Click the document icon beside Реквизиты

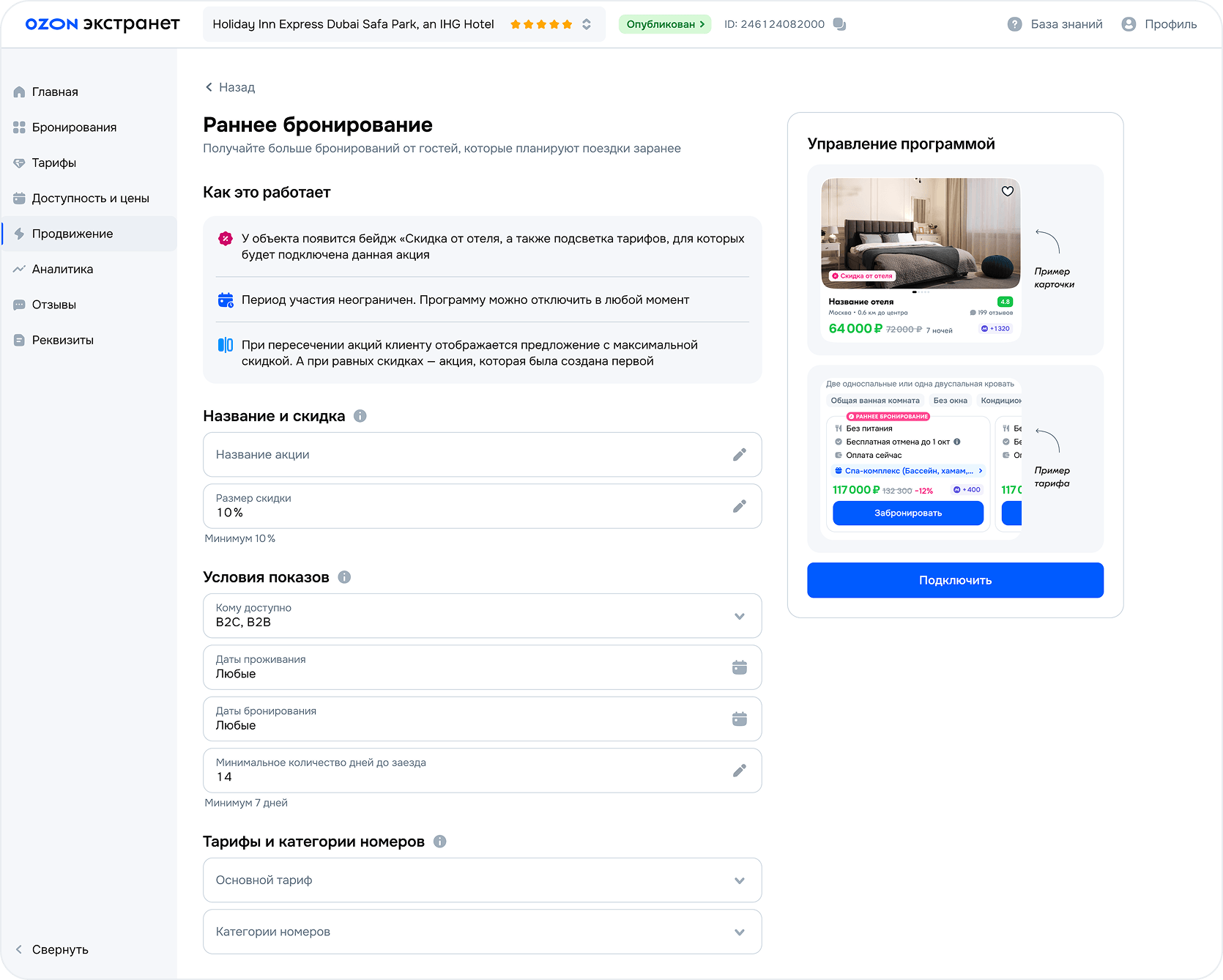pos(19,340)
